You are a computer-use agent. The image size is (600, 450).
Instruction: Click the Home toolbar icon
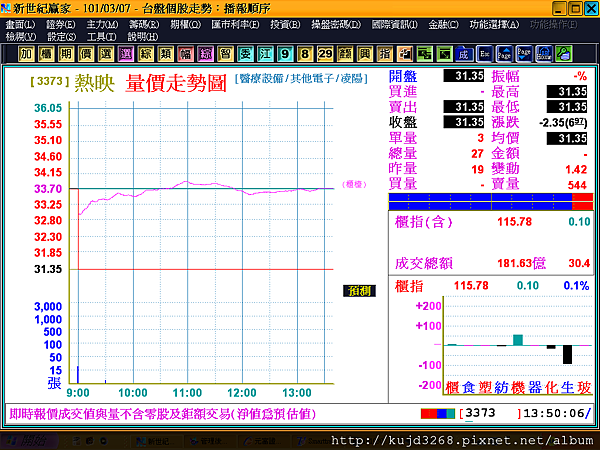coord(544,54)
